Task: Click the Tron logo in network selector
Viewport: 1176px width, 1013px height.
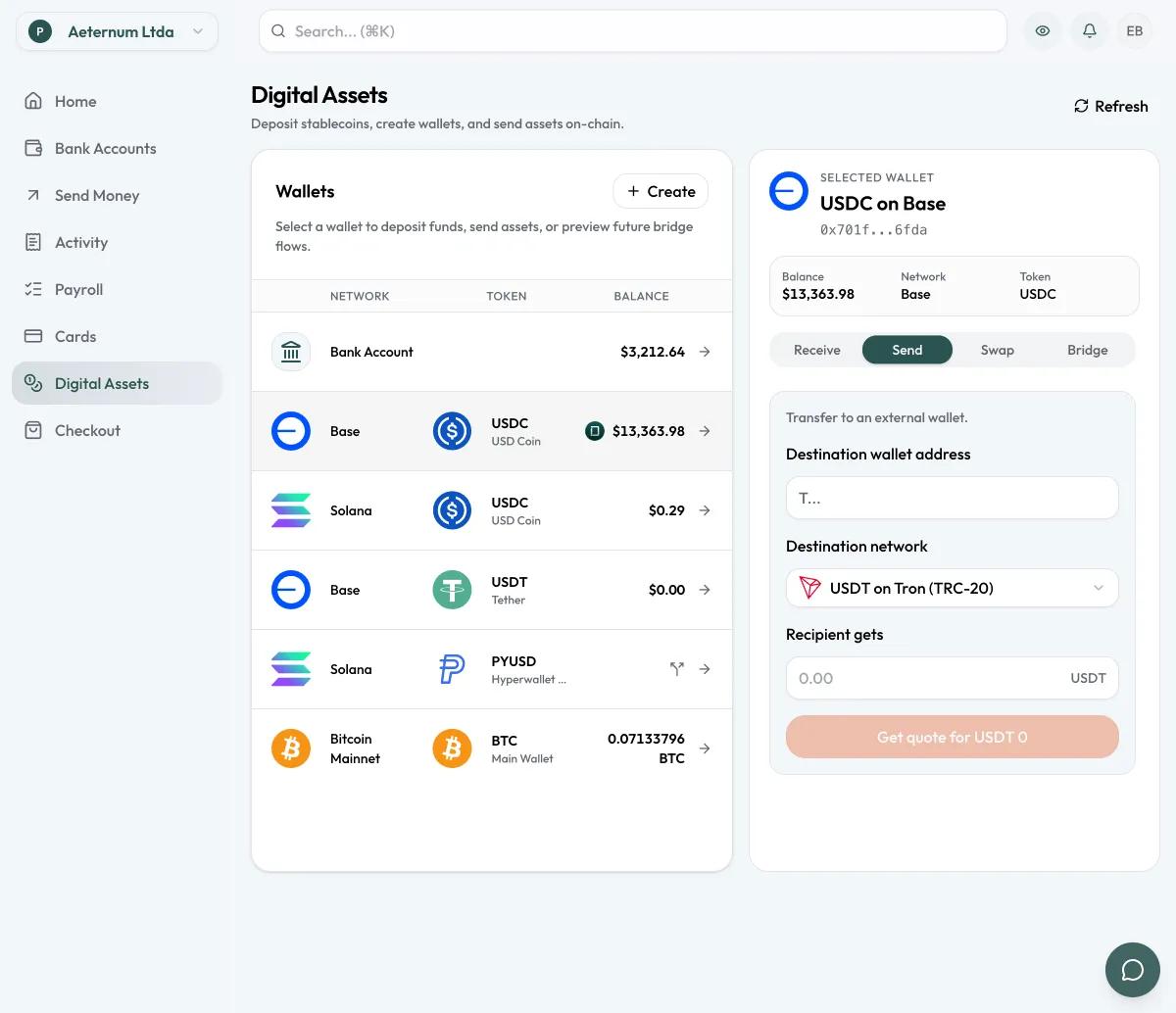Action: pos(809,588)
